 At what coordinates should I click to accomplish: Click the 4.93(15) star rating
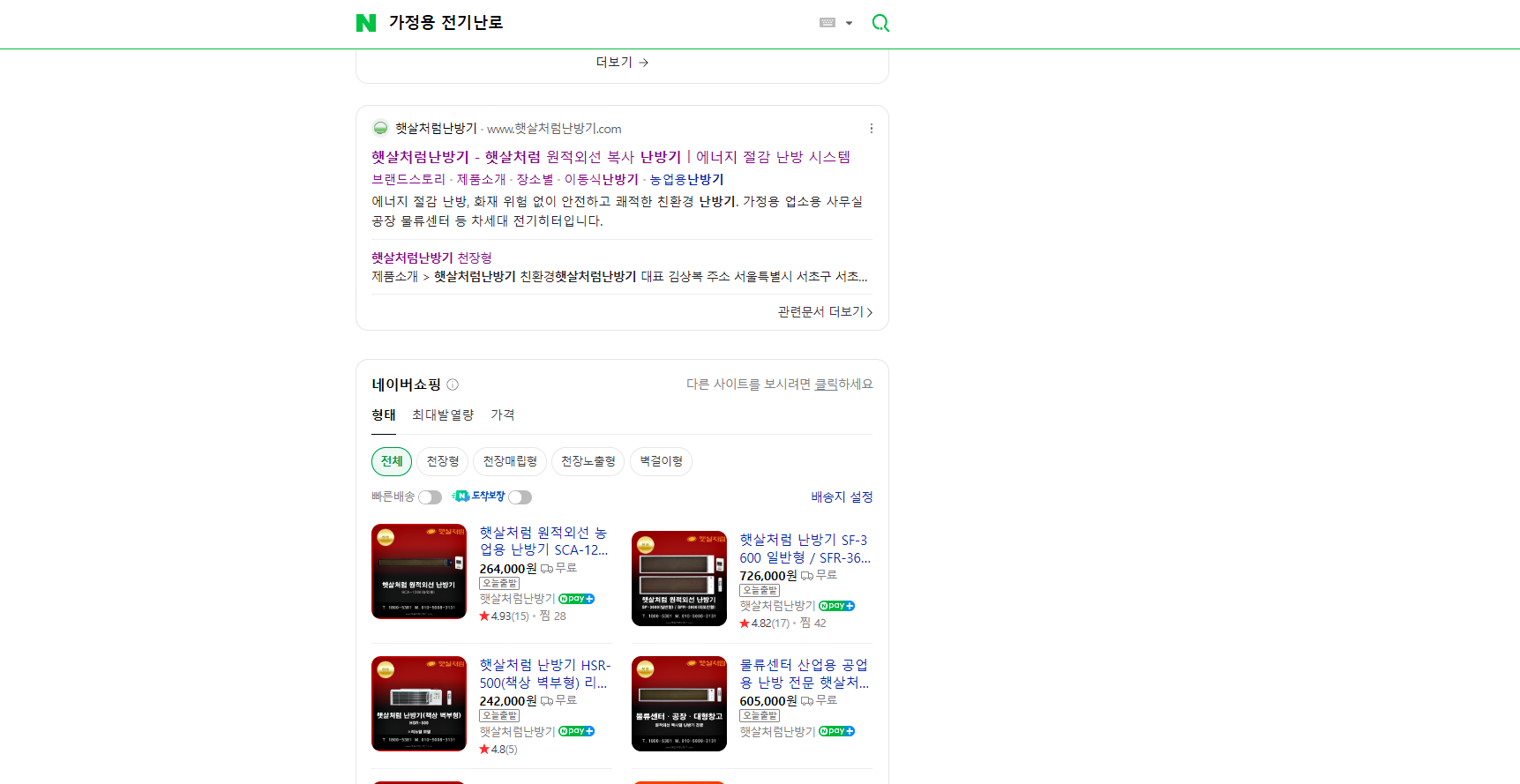point(505,616)
